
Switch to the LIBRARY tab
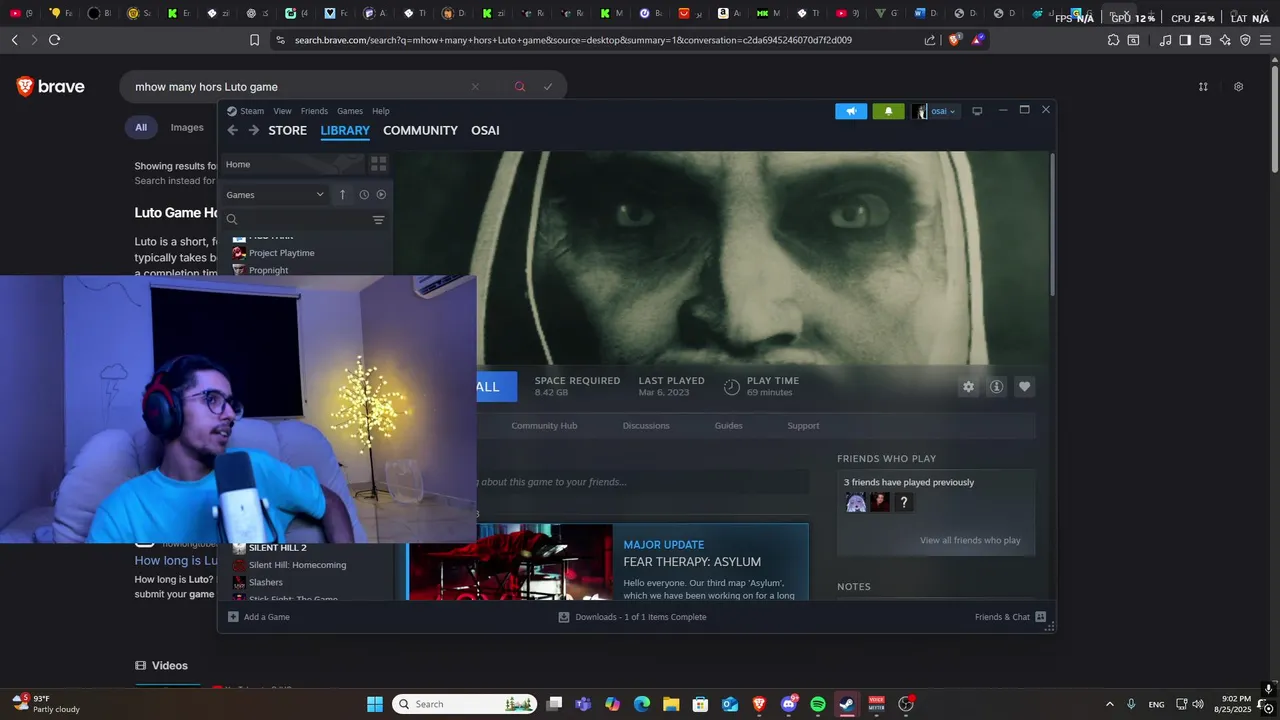point(345,130)
